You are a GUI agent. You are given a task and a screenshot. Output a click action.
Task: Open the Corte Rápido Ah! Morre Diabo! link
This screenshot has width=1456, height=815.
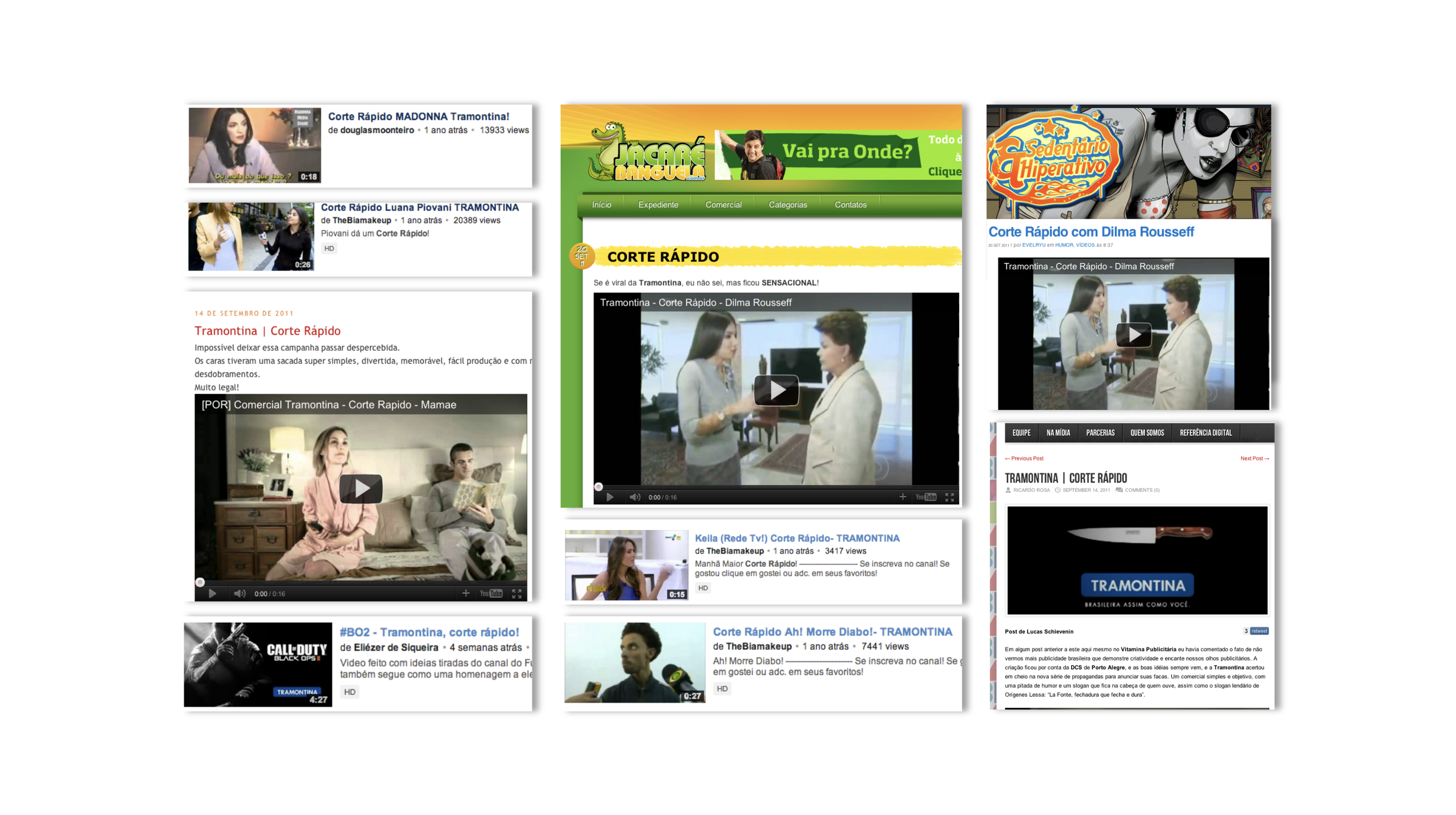pyautogui.click(x=832, y=632)
